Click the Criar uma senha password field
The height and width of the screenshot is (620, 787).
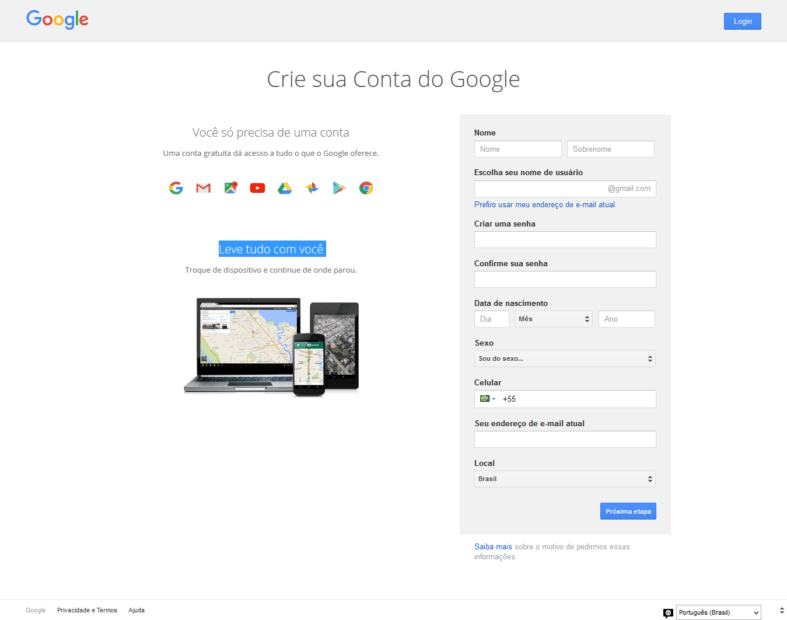(565, 239)
